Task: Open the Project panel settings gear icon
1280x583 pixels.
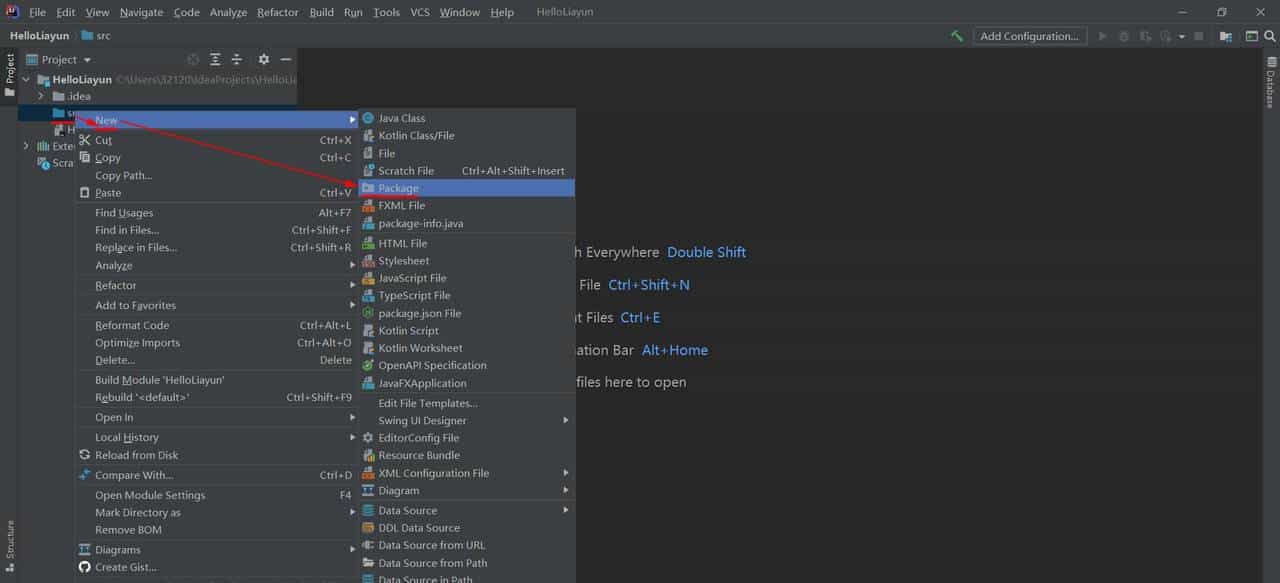Action: click(x=263, y=59)
